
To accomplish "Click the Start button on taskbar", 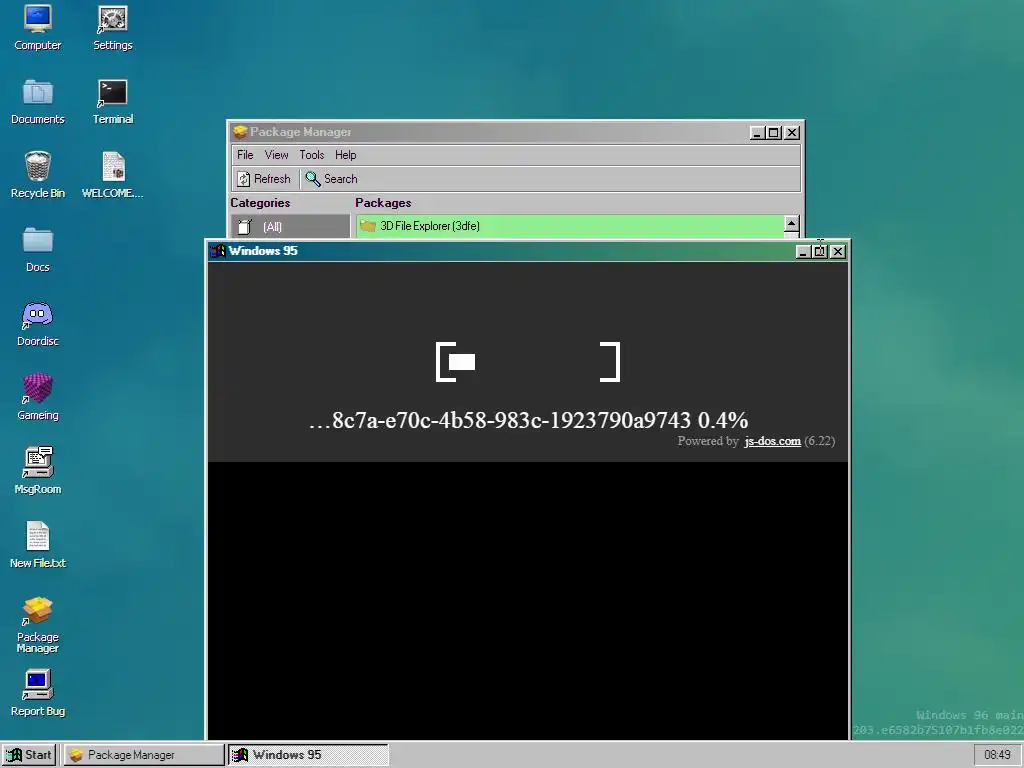I will pos(29,755).
